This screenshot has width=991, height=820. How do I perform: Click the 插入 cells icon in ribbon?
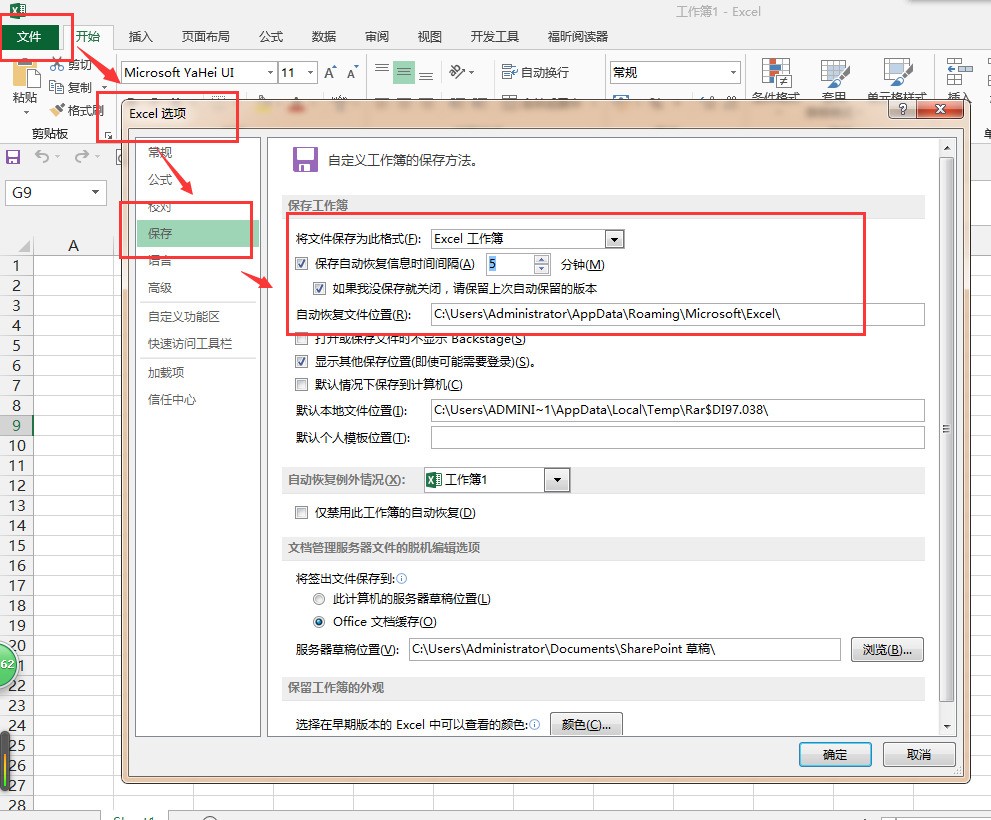958,71
